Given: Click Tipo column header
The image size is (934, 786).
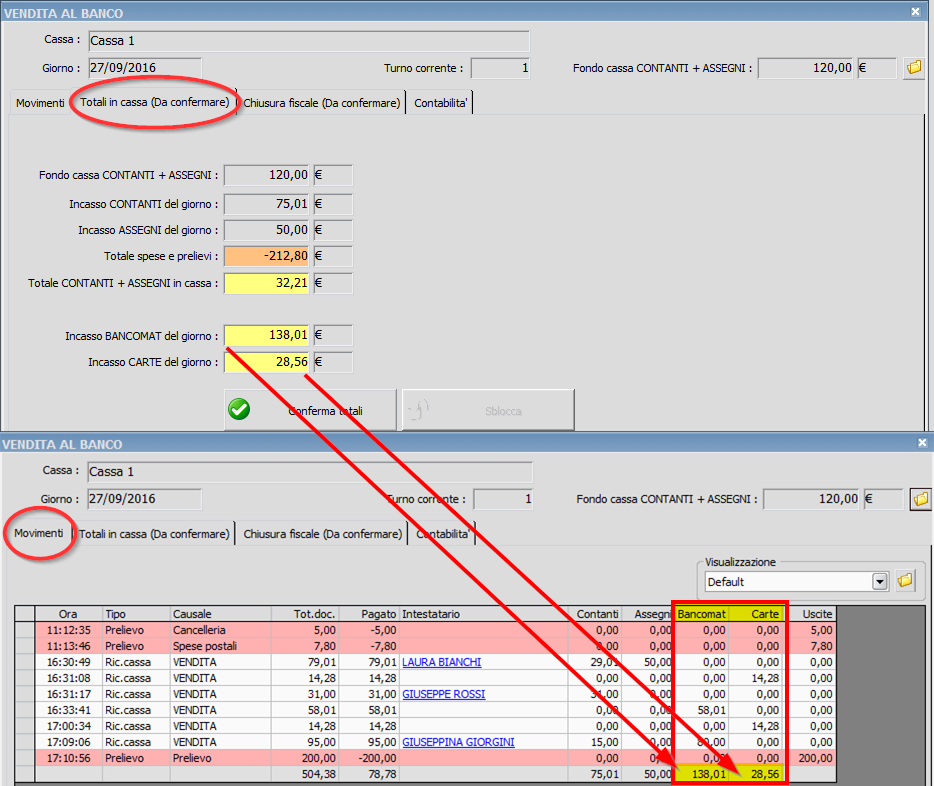Looking at the screenshot, I should click(x=136, y=614).
